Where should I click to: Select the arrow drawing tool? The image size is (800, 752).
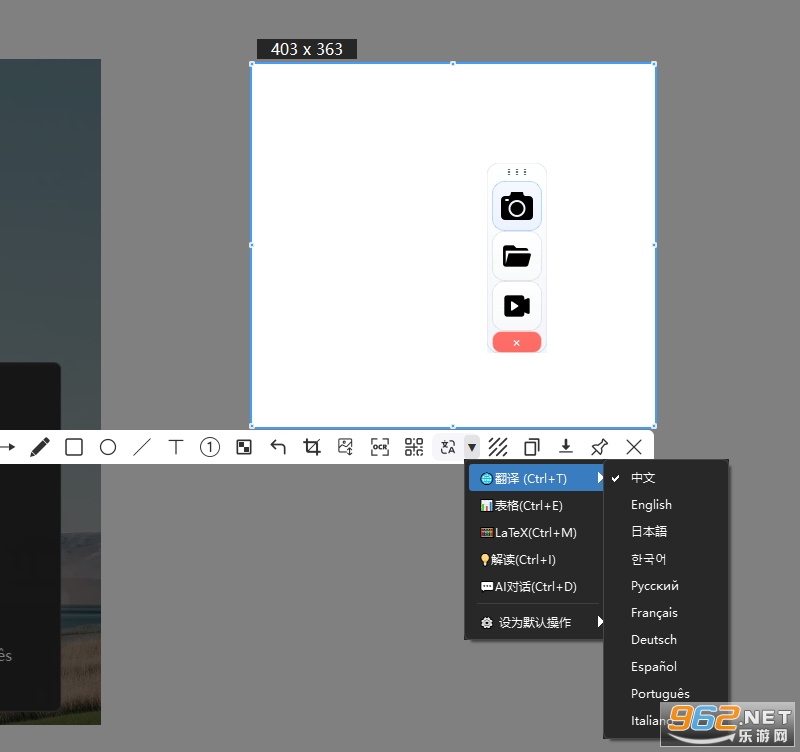click(x=7, y=447)
